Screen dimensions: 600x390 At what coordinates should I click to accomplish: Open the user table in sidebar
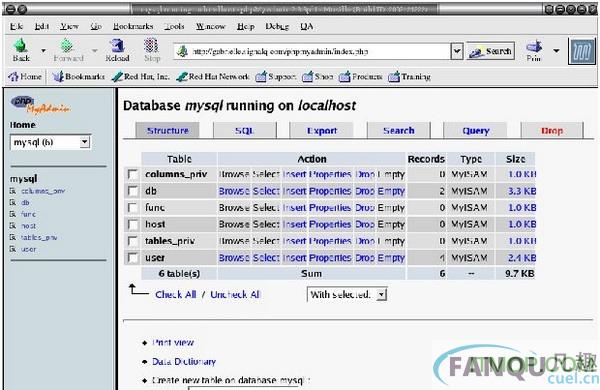(28, 249)
